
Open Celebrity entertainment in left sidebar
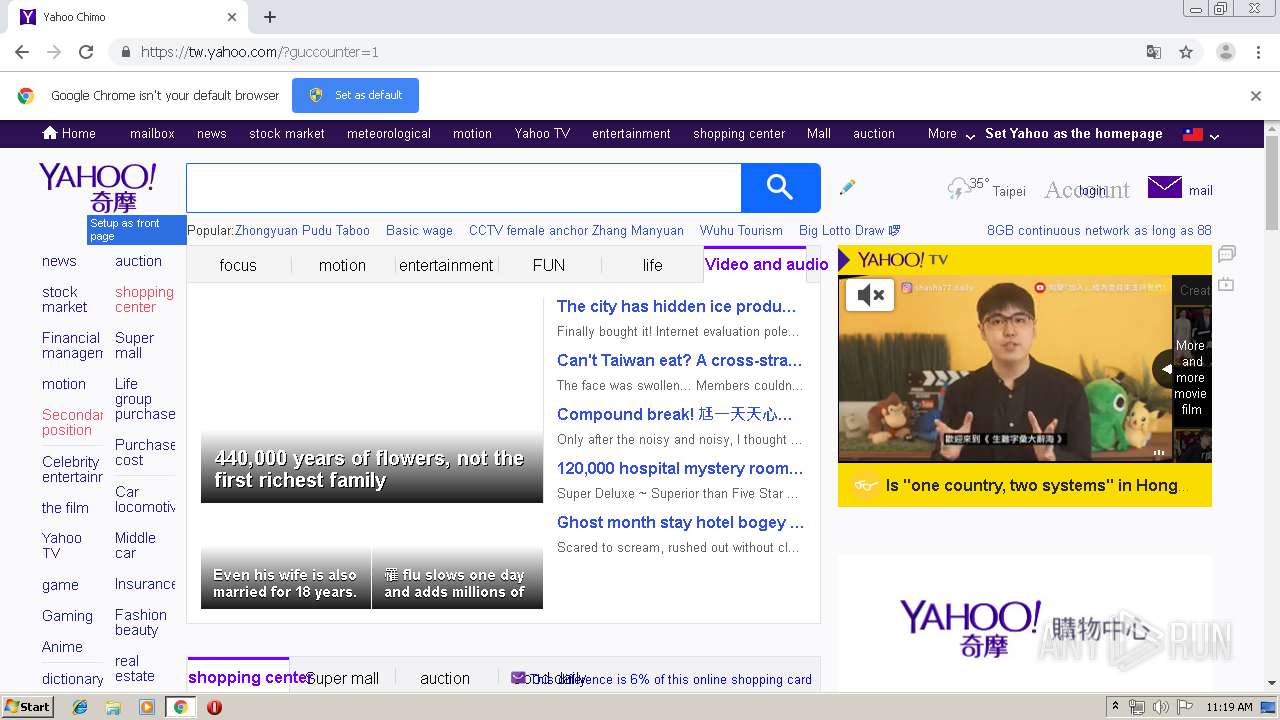(x=72, y=469)
